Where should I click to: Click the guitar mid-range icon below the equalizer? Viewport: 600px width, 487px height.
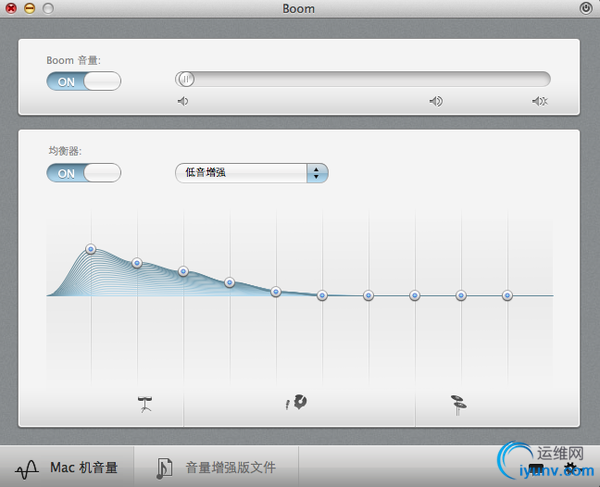(x=296, y=402)
